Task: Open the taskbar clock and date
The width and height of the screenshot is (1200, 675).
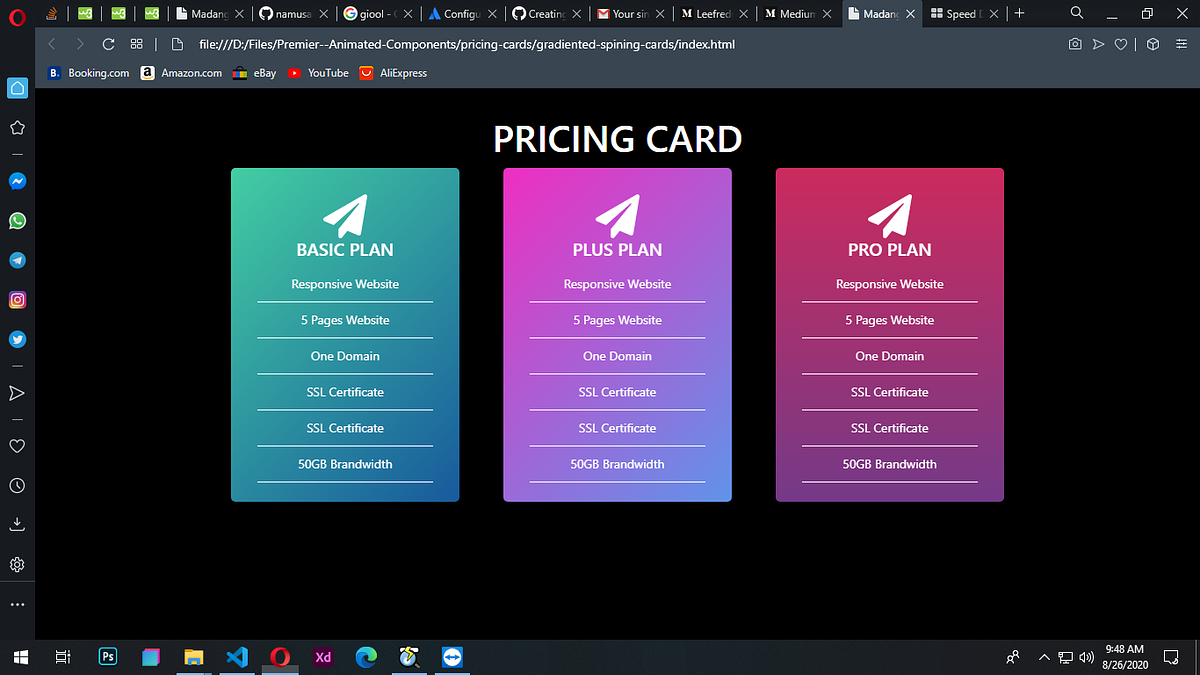Action: pyautogui.click(x=1124, y=657)
